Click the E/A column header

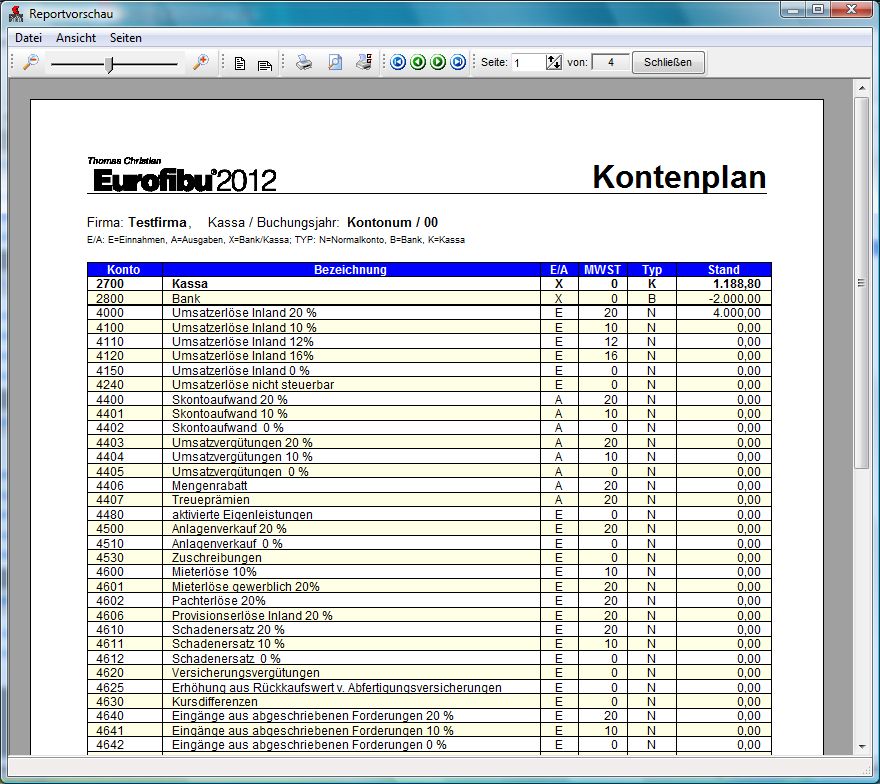559,269
